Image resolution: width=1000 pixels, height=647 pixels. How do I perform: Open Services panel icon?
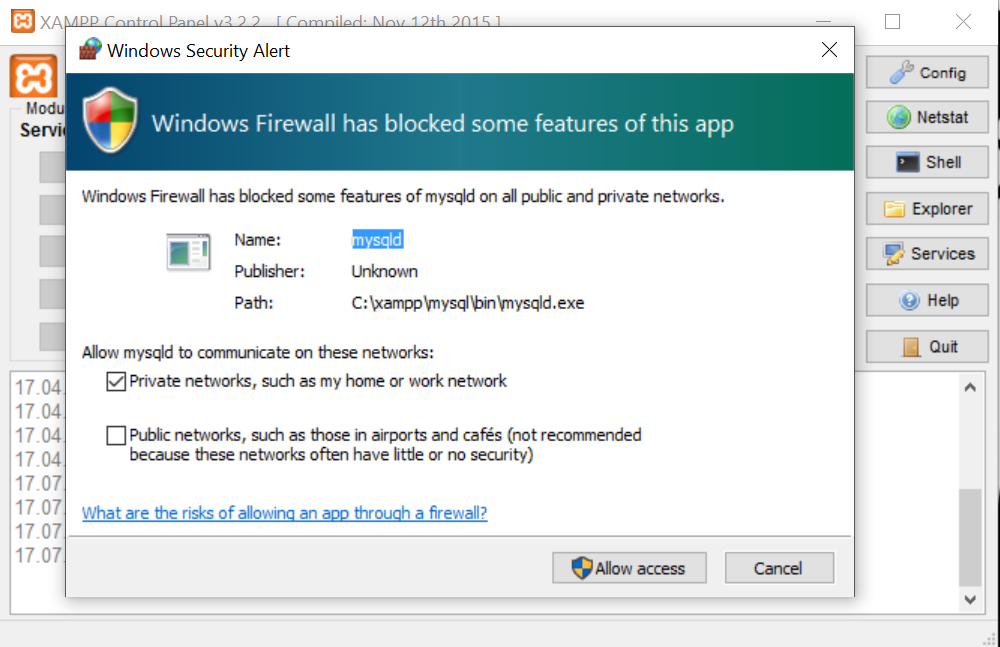click(x=893, y=254)
